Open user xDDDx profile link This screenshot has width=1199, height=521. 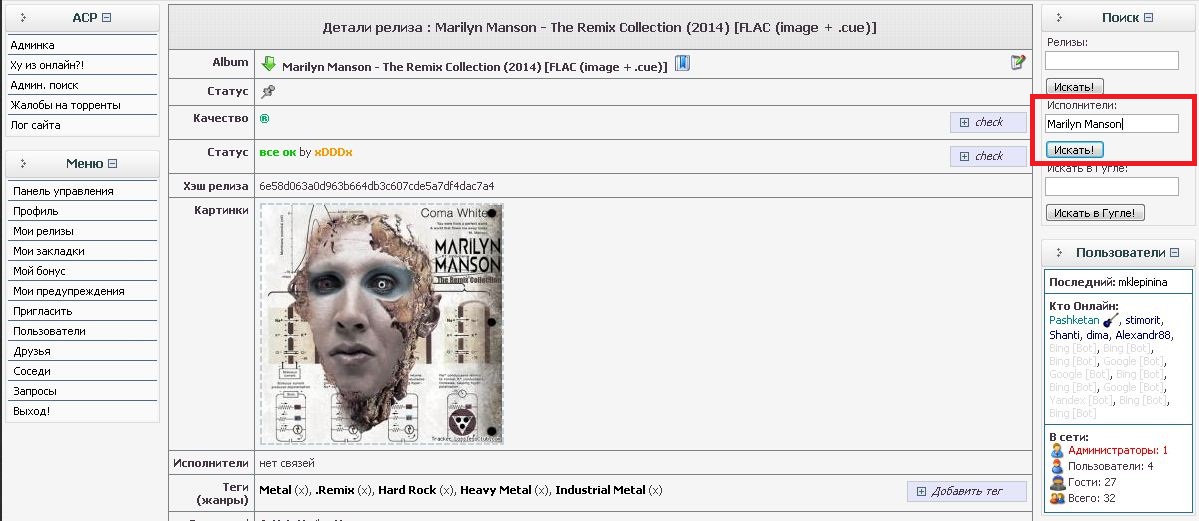pyautogui.click(x=333, y=152)
